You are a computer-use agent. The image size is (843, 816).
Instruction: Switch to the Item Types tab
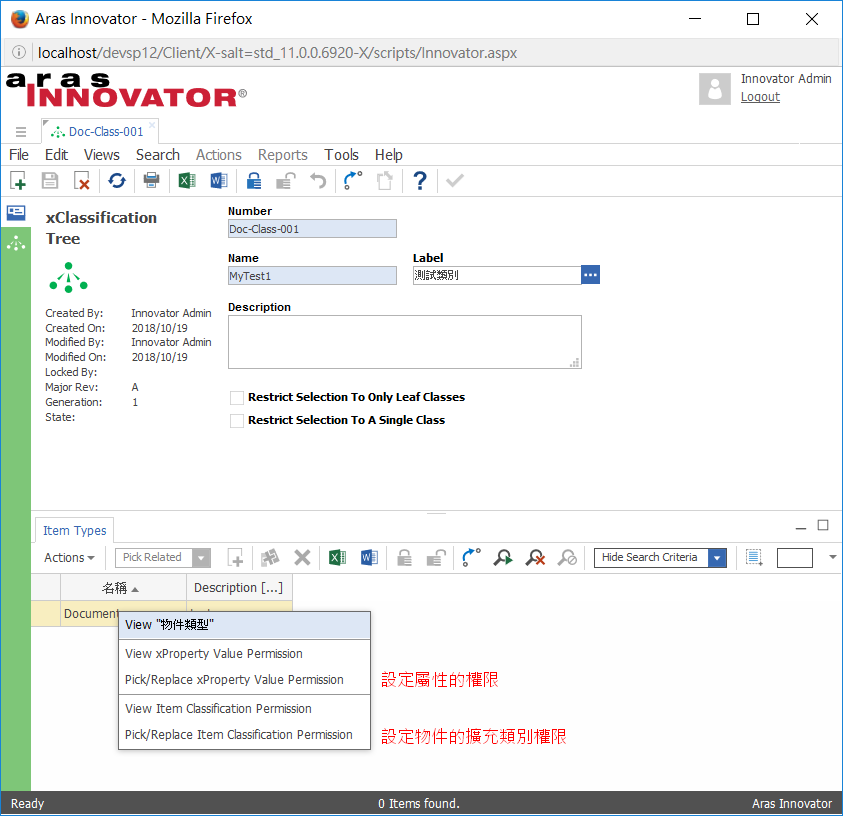(75, 531)
